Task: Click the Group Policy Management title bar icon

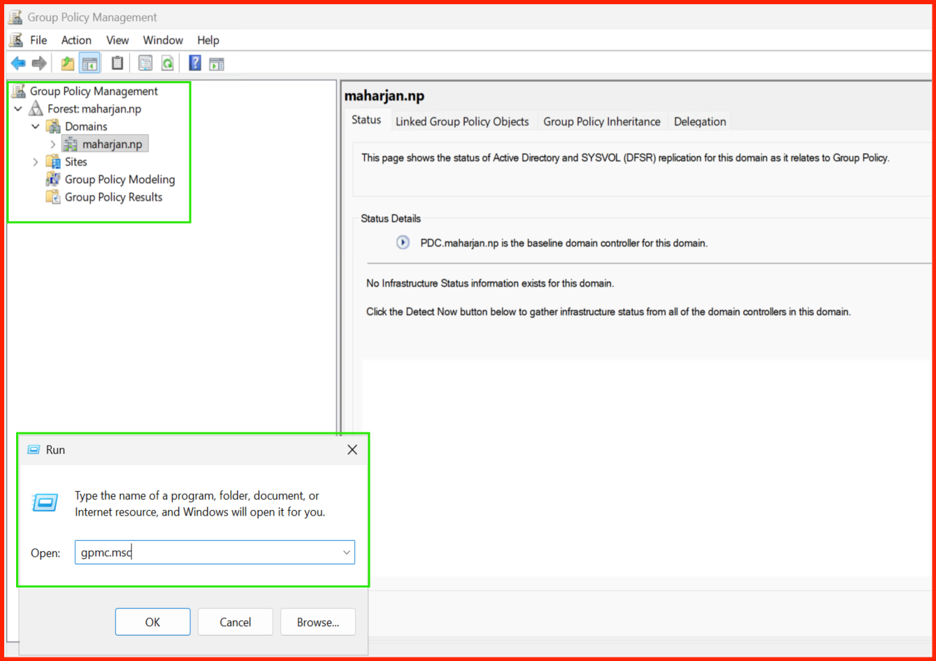Action: [x=16, y=17]
